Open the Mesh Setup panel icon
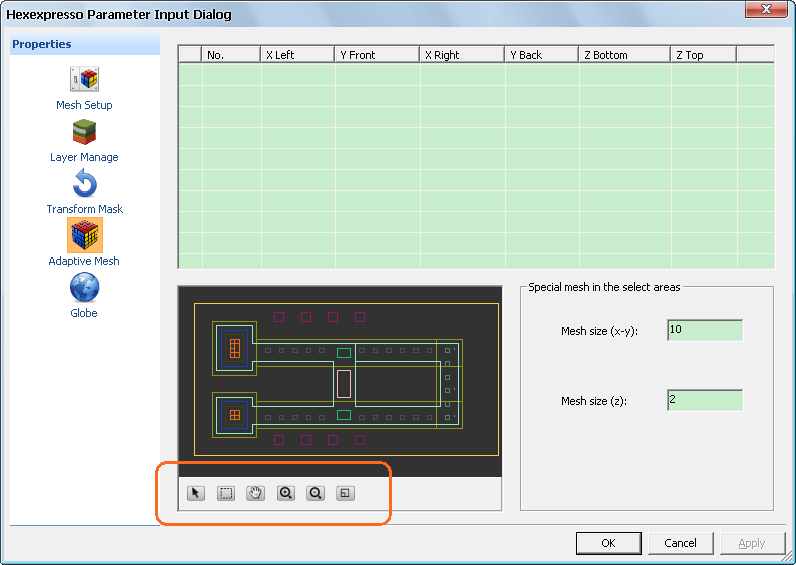The width and height of the screenshot is (796, 565). tap(84, 79)
